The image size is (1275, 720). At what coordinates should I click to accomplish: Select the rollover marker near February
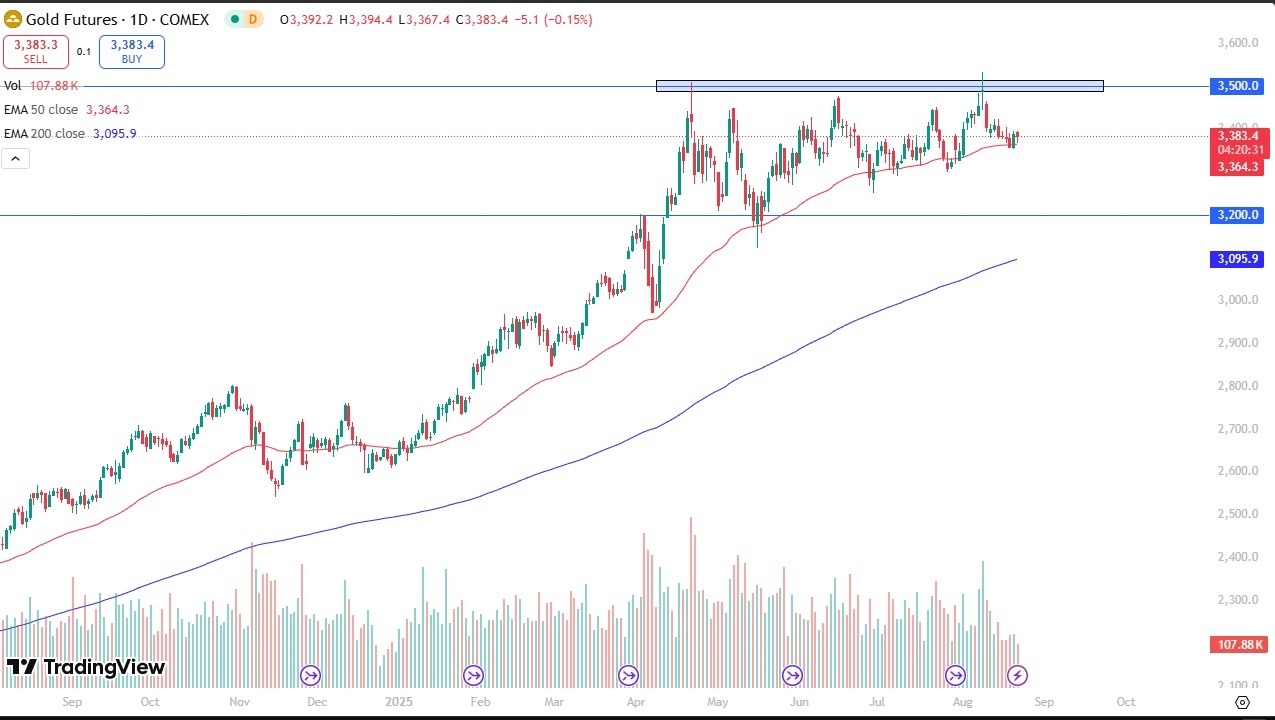pos(473,675)
